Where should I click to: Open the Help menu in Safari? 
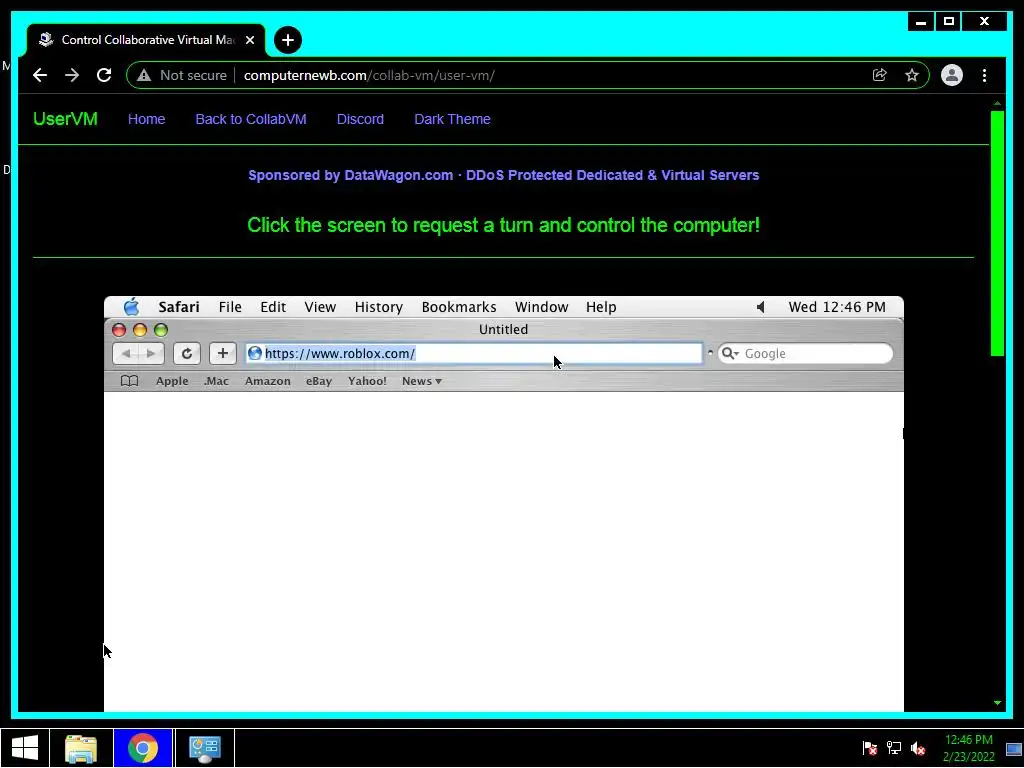[601, 307]
